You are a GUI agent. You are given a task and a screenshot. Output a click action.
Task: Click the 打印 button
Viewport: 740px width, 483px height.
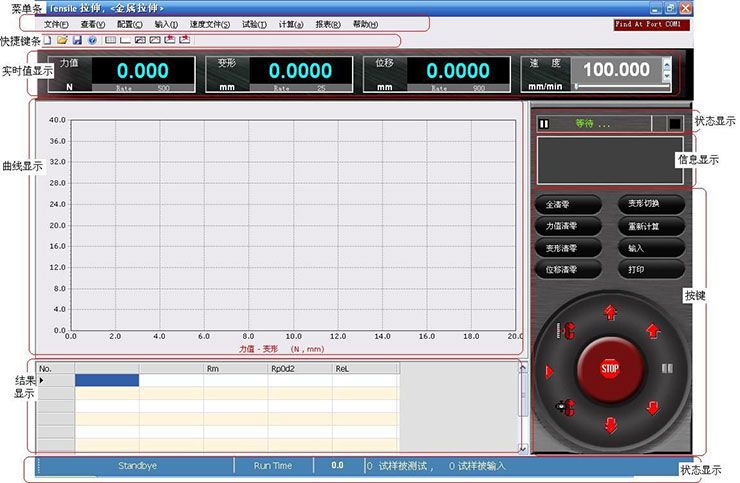(651, 270)
